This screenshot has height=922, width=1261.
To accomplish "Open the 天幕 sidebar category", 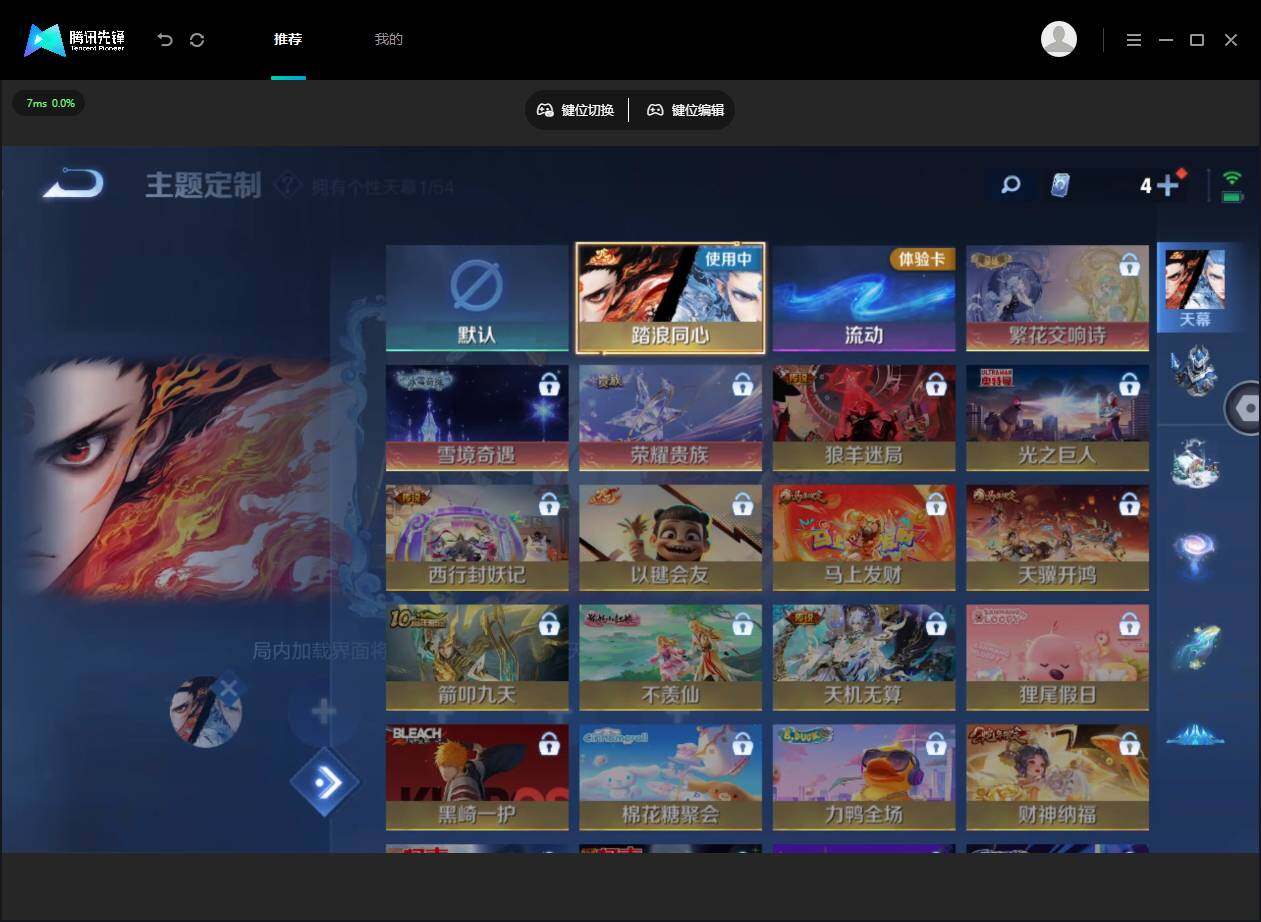I will 1195,288.
